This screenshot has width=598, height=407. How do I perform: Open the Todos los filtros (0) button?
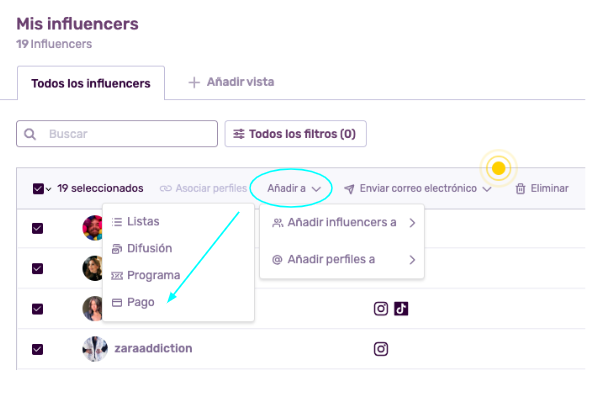point(296,134)
